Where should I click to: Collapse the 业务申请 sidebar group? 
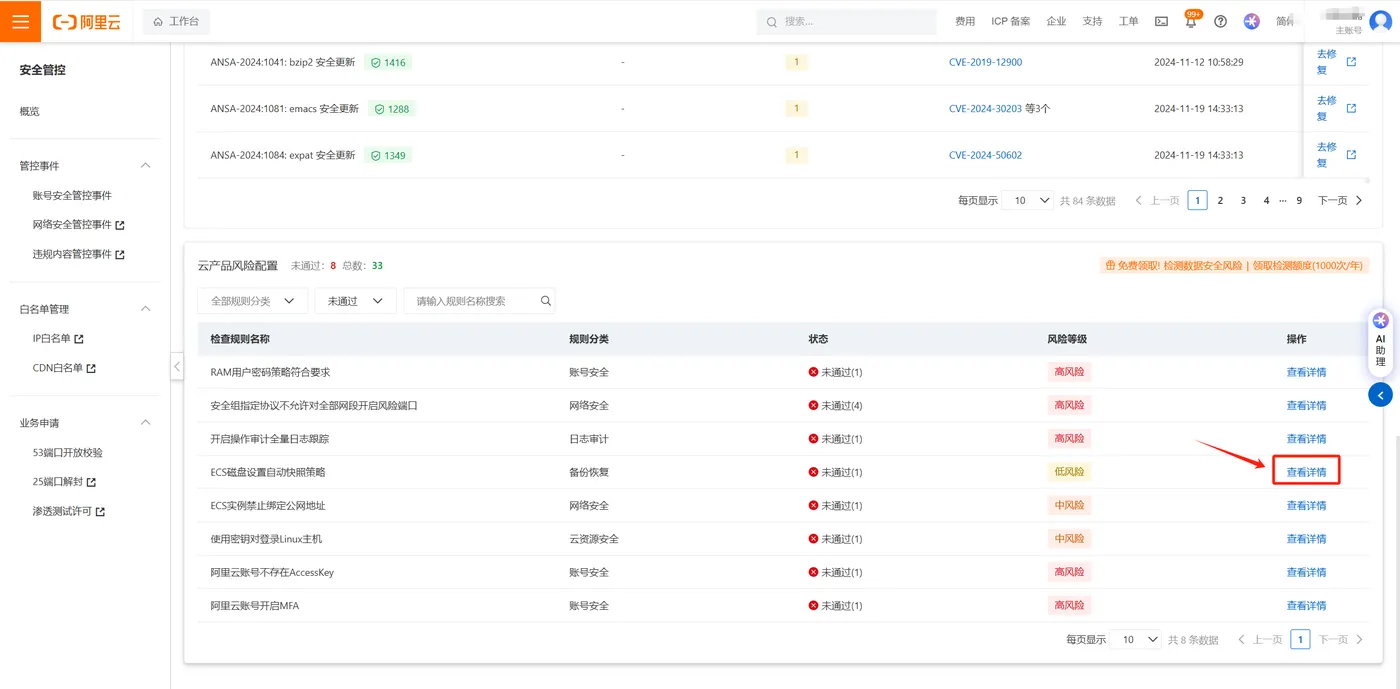[145, 423]
